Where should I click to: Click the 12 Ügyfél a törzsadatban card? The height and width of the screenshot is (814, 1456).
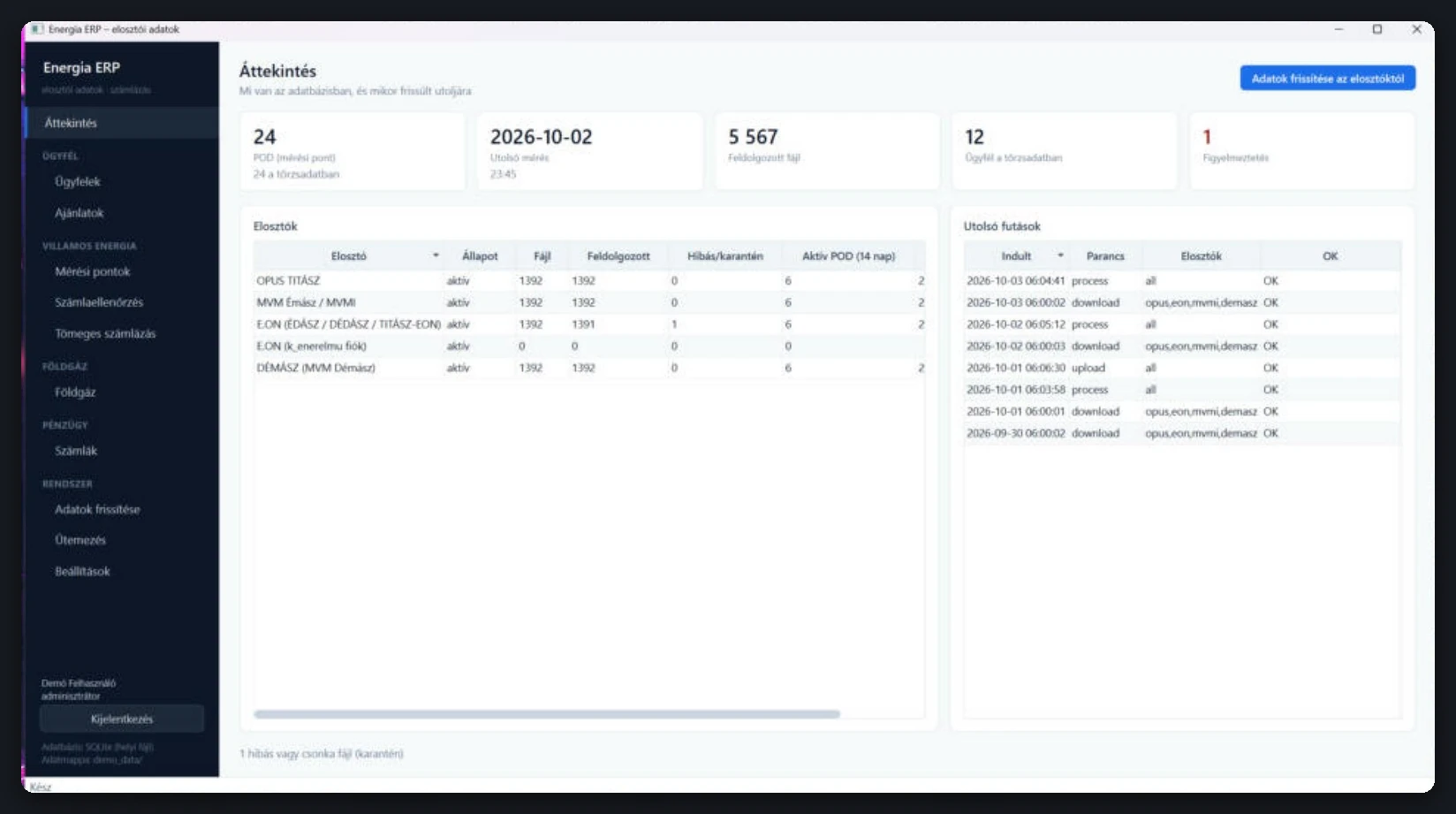1064,150
